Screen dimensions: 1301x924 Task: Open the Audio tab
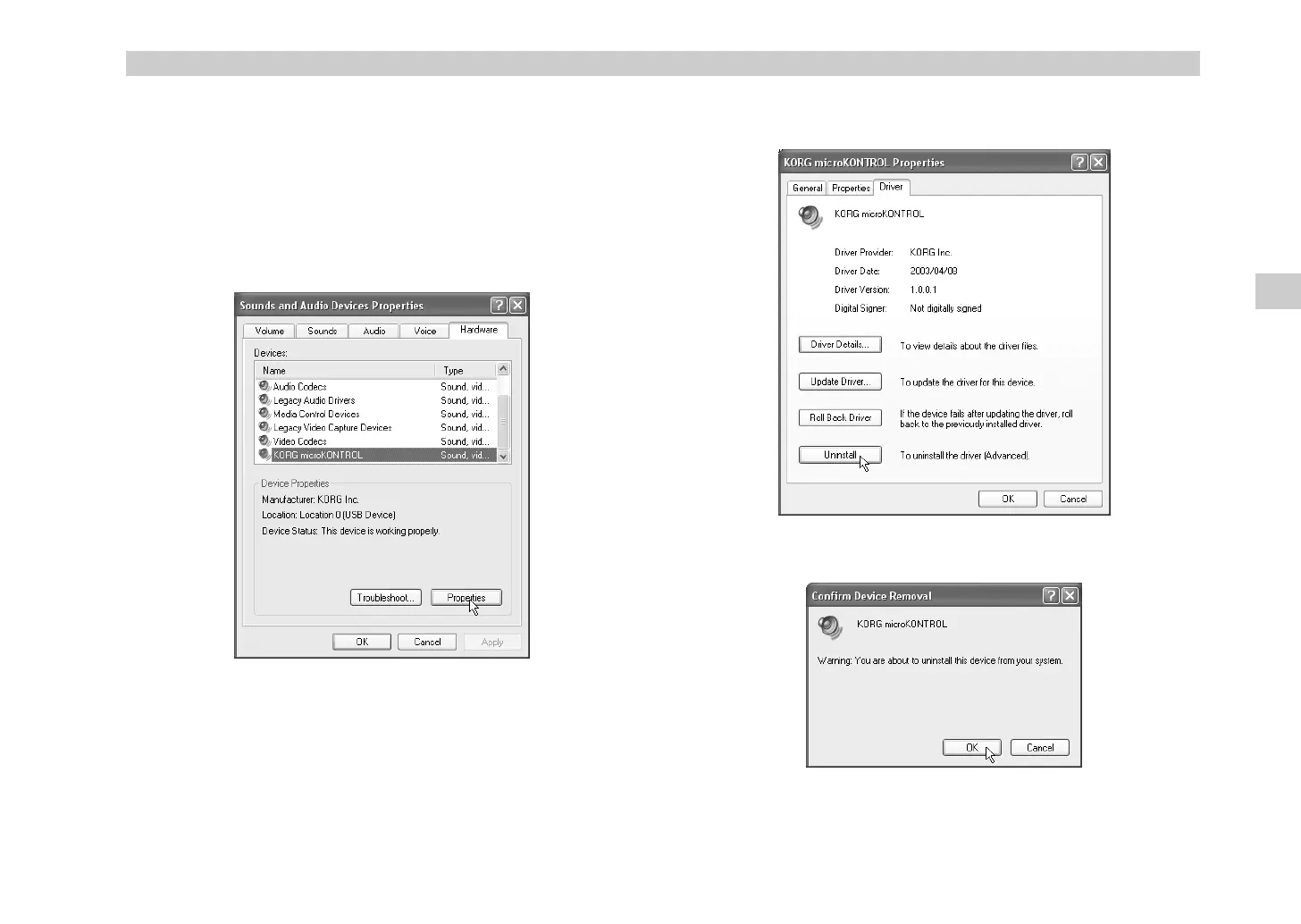374,331
